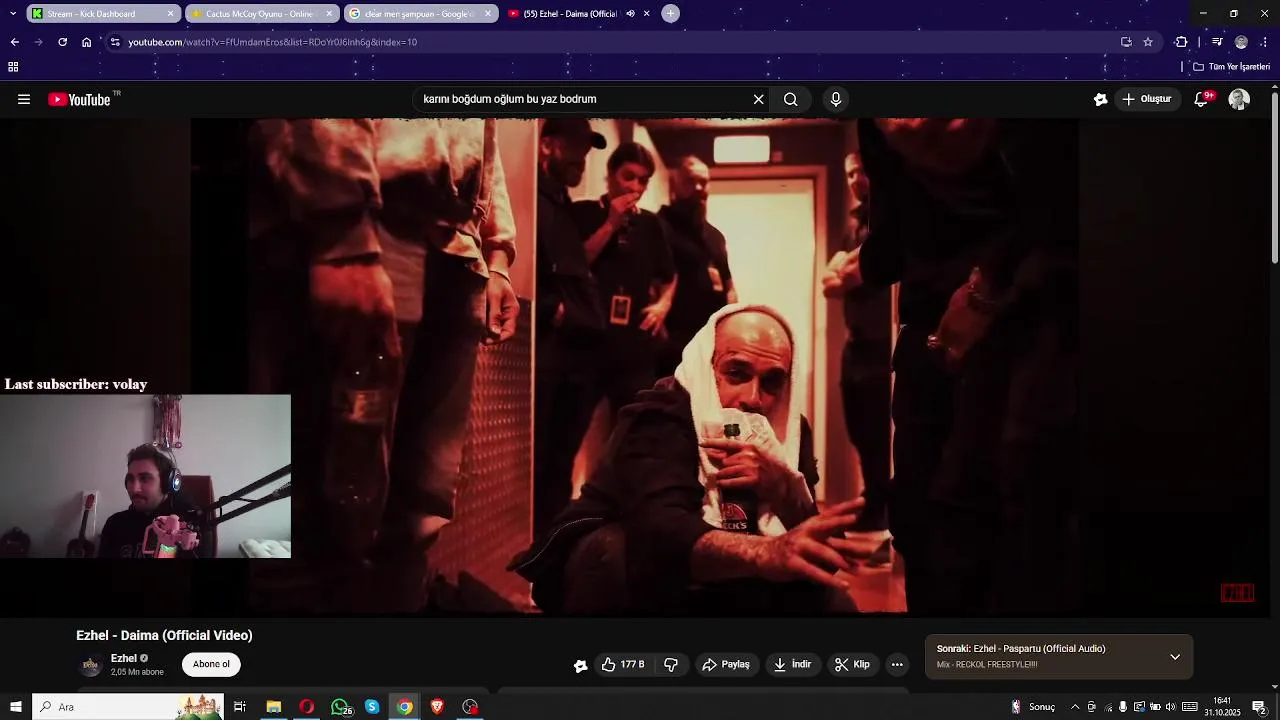Close the Cactus McCoy tab

[329, 14]
